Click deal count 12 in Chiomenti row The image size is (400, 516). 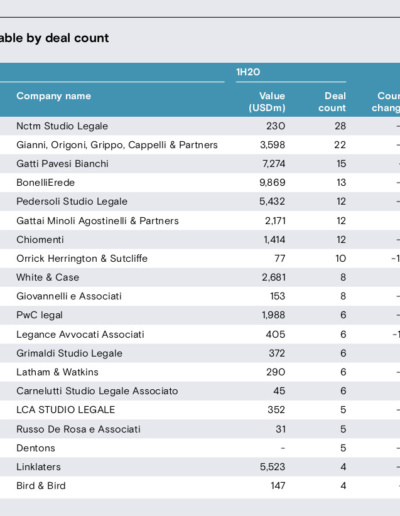coord(341,240)
